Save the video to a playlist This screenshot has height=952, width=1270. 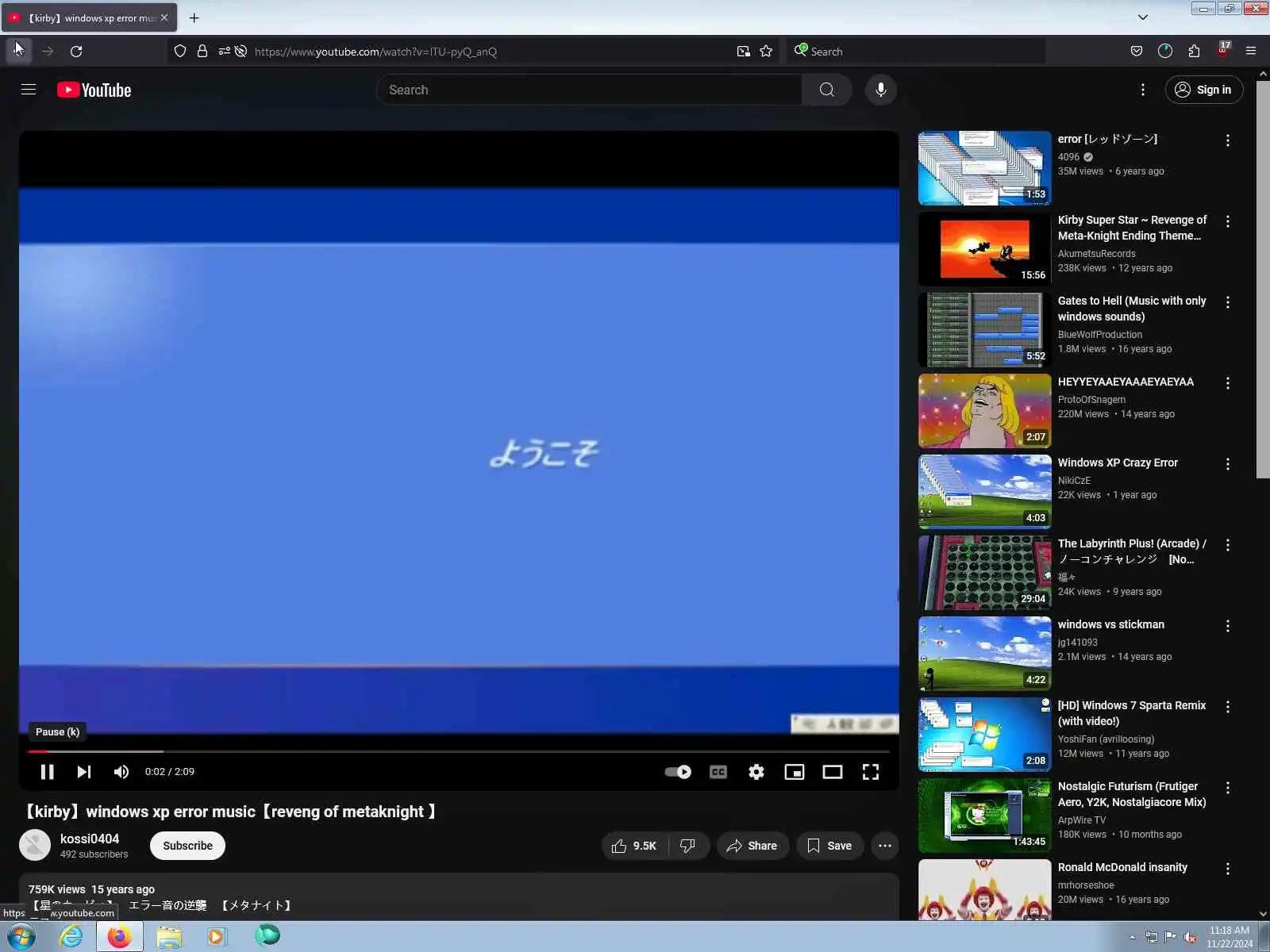tap(829, 846)
